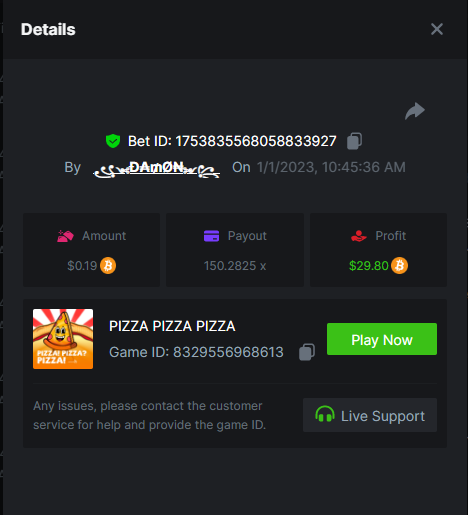Click the purple Payout card icon
Image resolution: width=468 pixels, height=515 pixels.
pos(211,236)
